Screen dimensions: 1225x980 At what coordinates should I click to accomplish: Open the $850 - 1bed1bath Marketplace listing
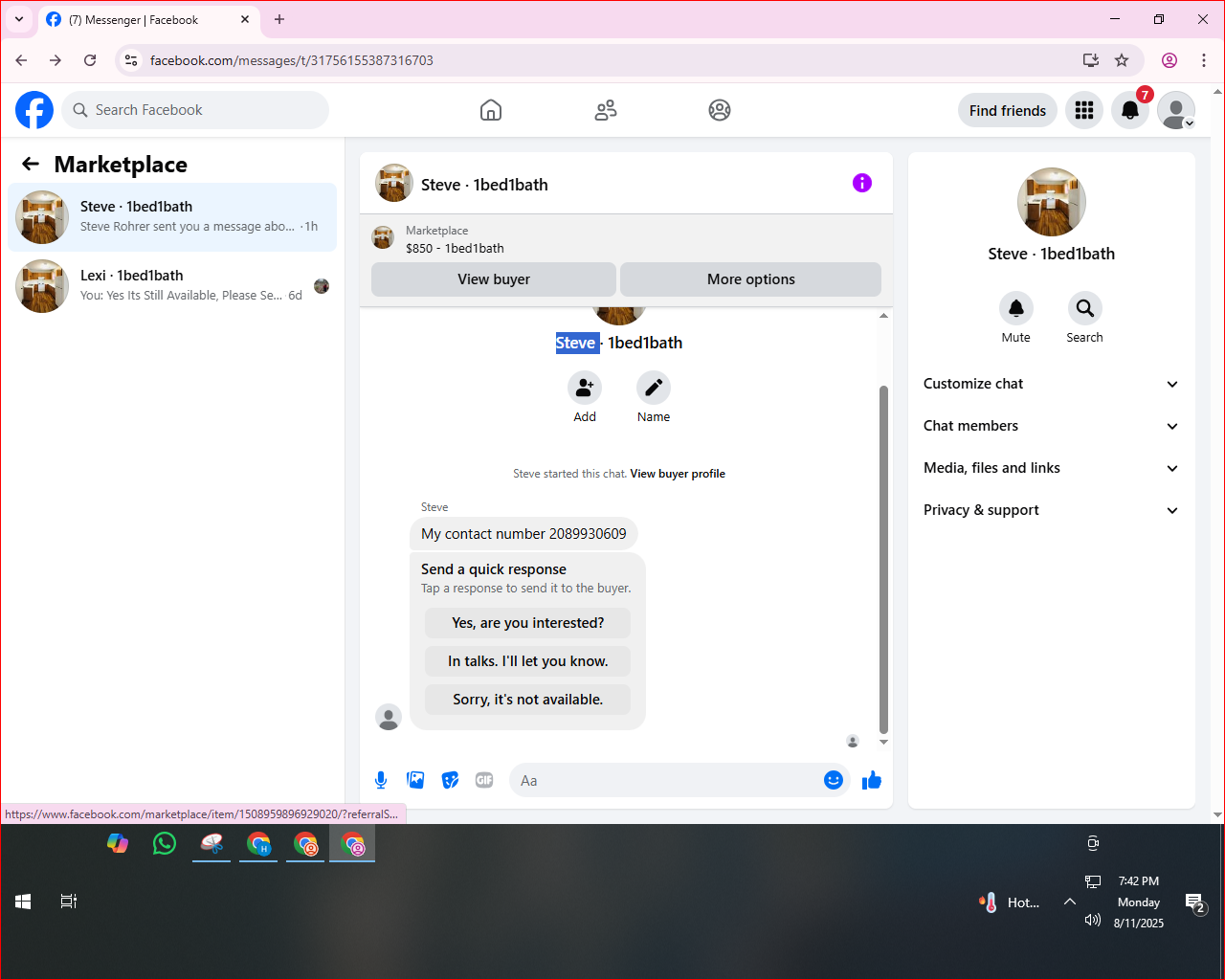click(x=455, y=248)
